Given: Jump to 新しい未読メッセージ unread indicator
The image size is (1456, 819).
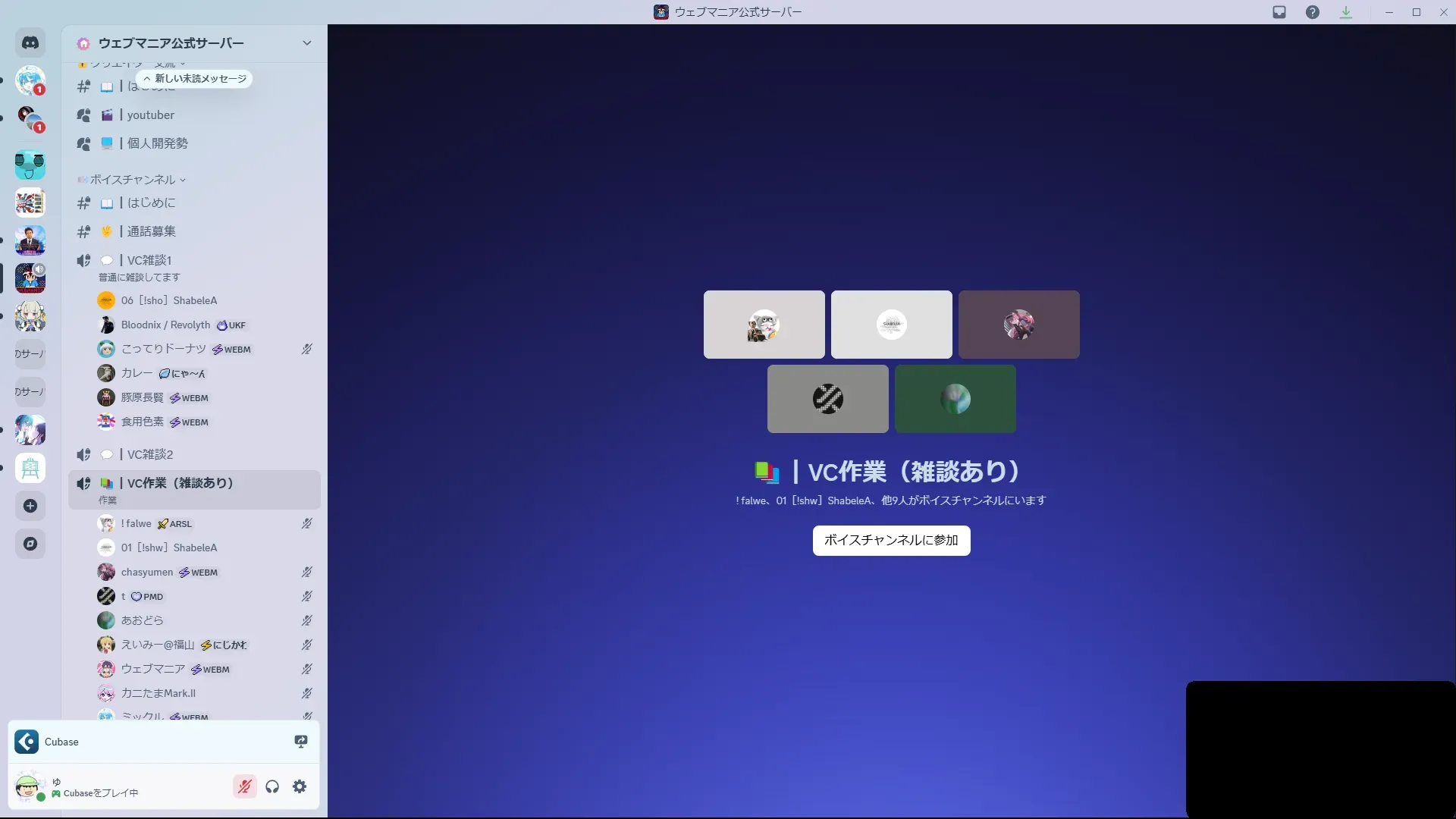Looking at the screenshot, I should (x=195, y=79).
